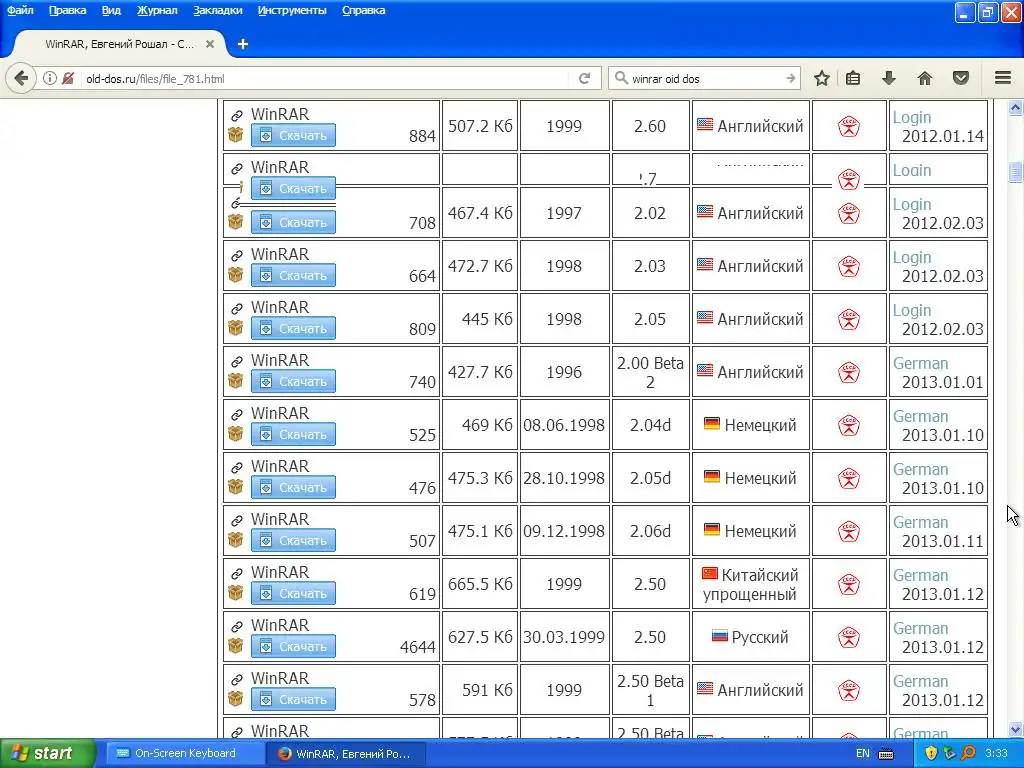This screenshot has width=1024, height=768.
Task: Open Login link dated 2012.01.14
Action: 912,118
